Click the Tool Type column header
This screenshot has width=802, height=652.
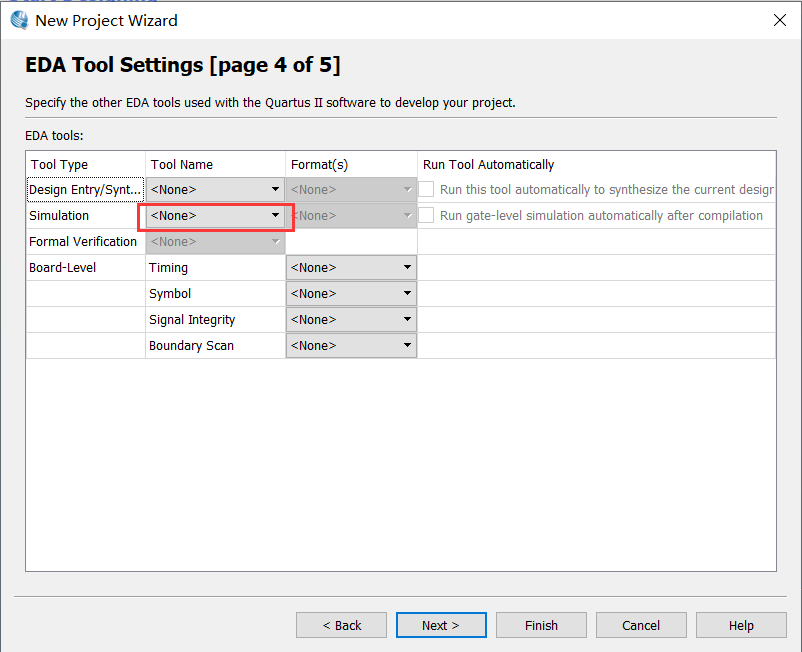pos(85,165)
